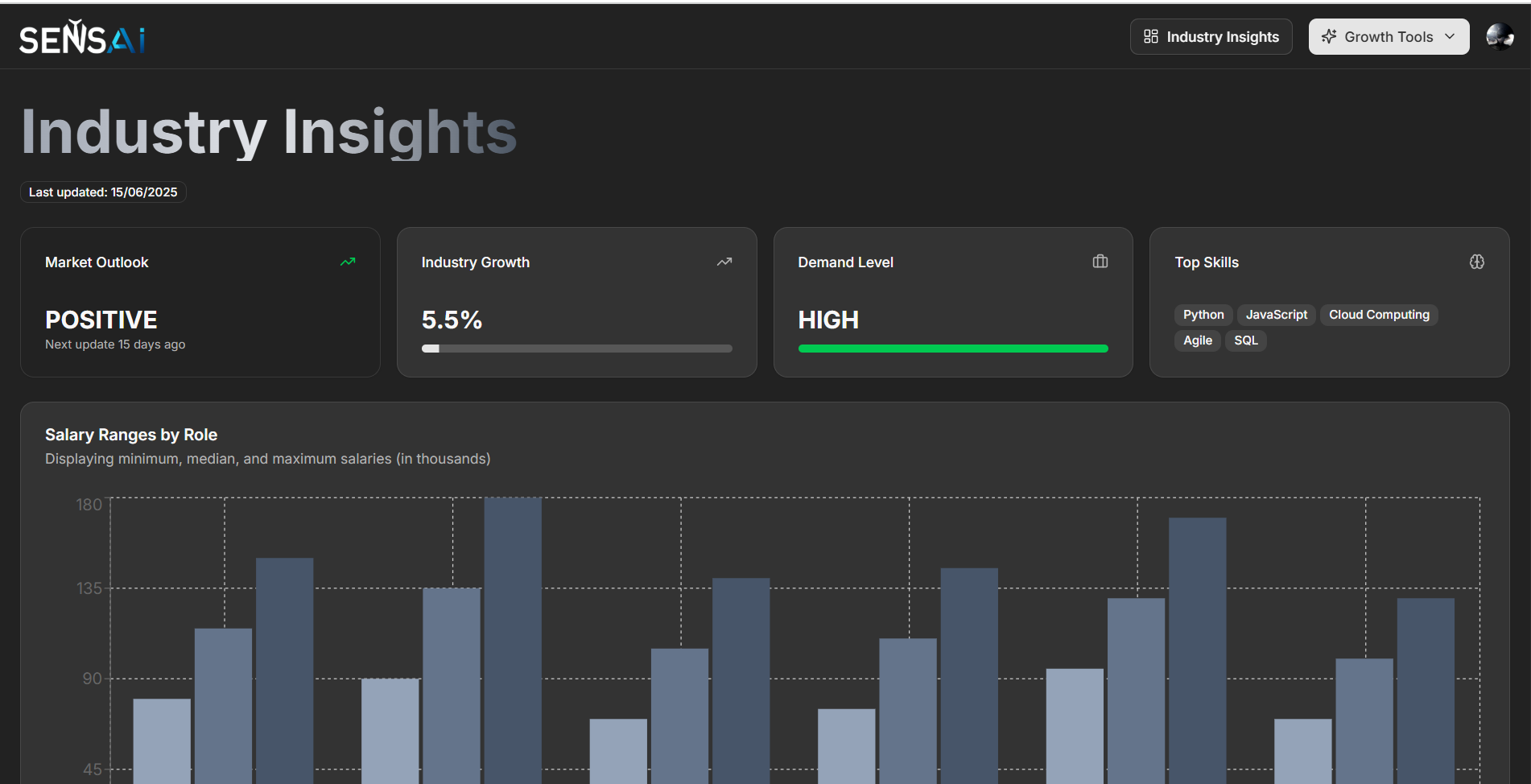Click the POSITIVE market outlook value
This screenshot has width=1531, height=784.
point(101,320)
